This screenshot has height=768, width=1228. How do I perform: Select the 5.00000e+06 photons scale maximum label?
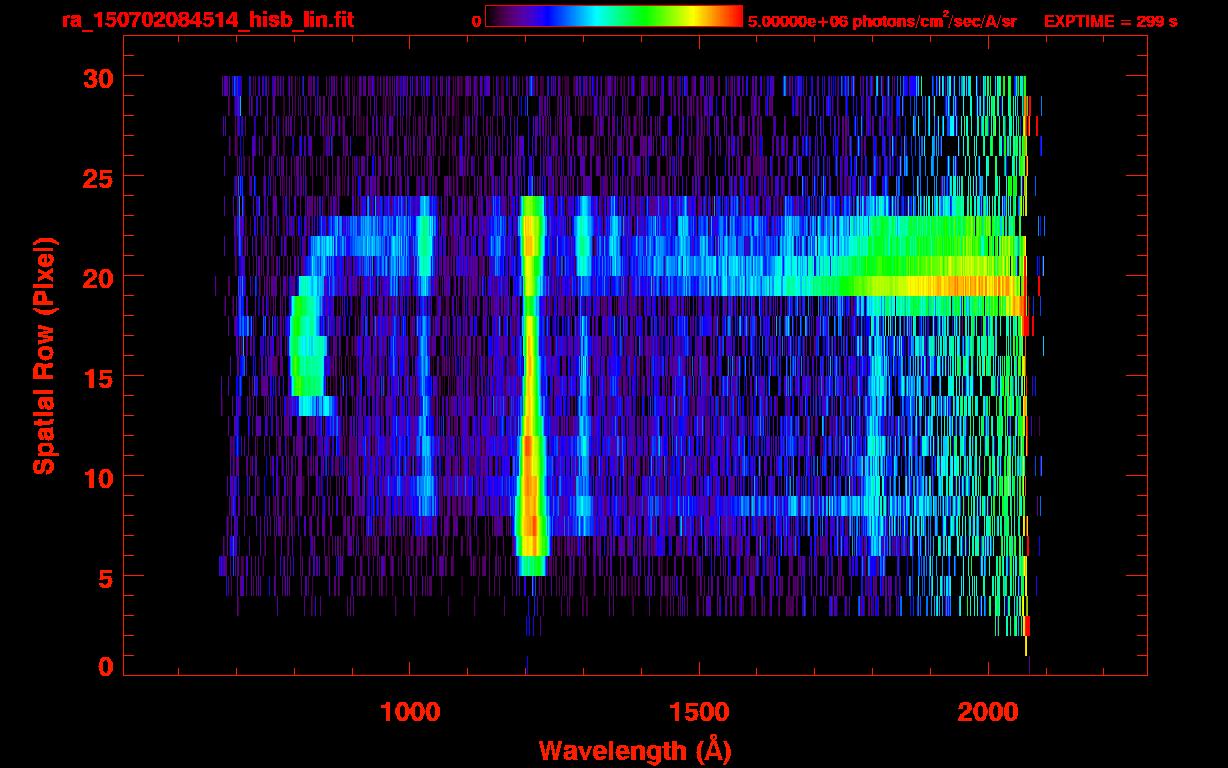882,21
